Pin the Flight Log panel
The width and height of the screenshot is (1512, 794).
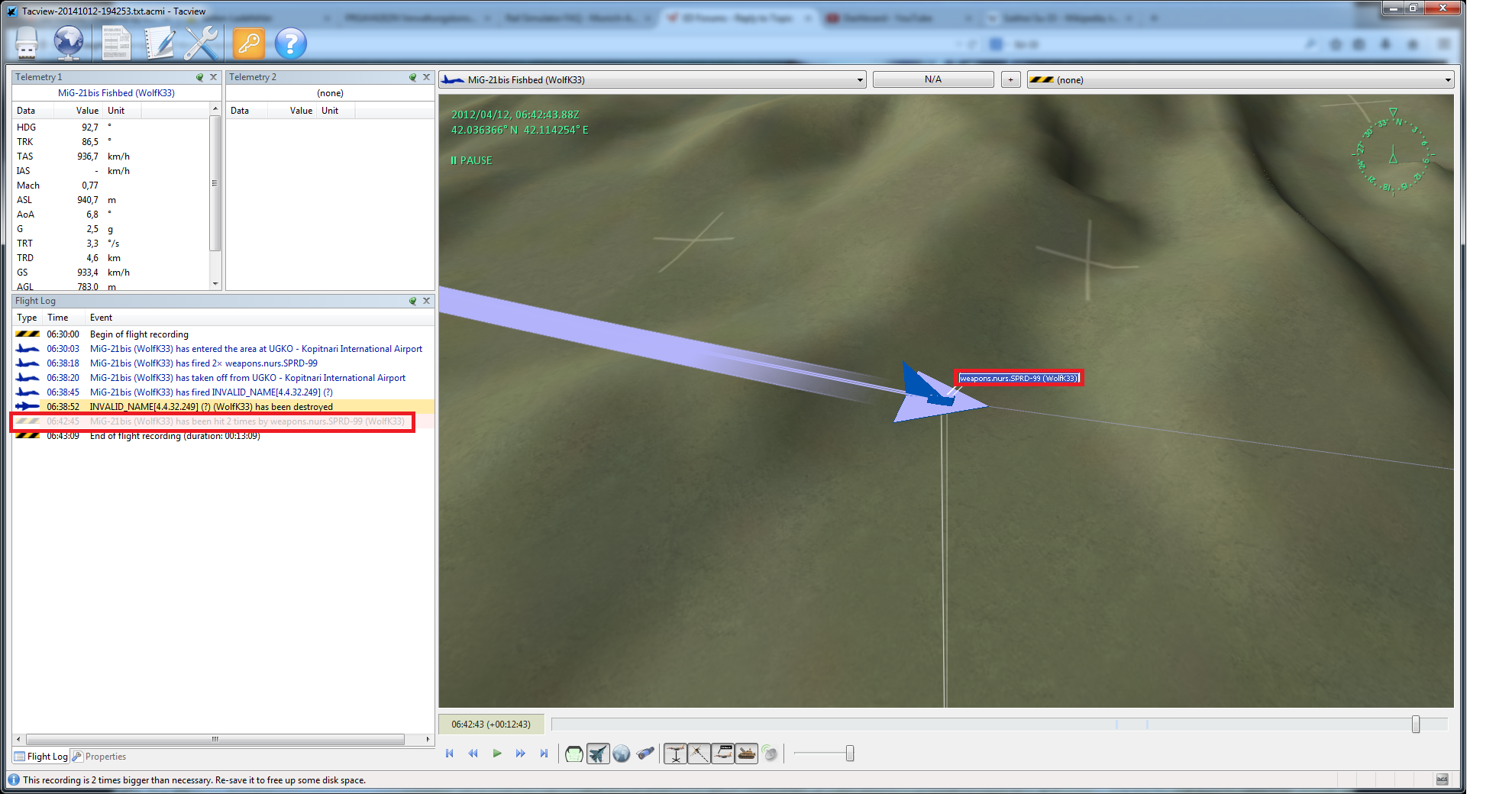413,301
